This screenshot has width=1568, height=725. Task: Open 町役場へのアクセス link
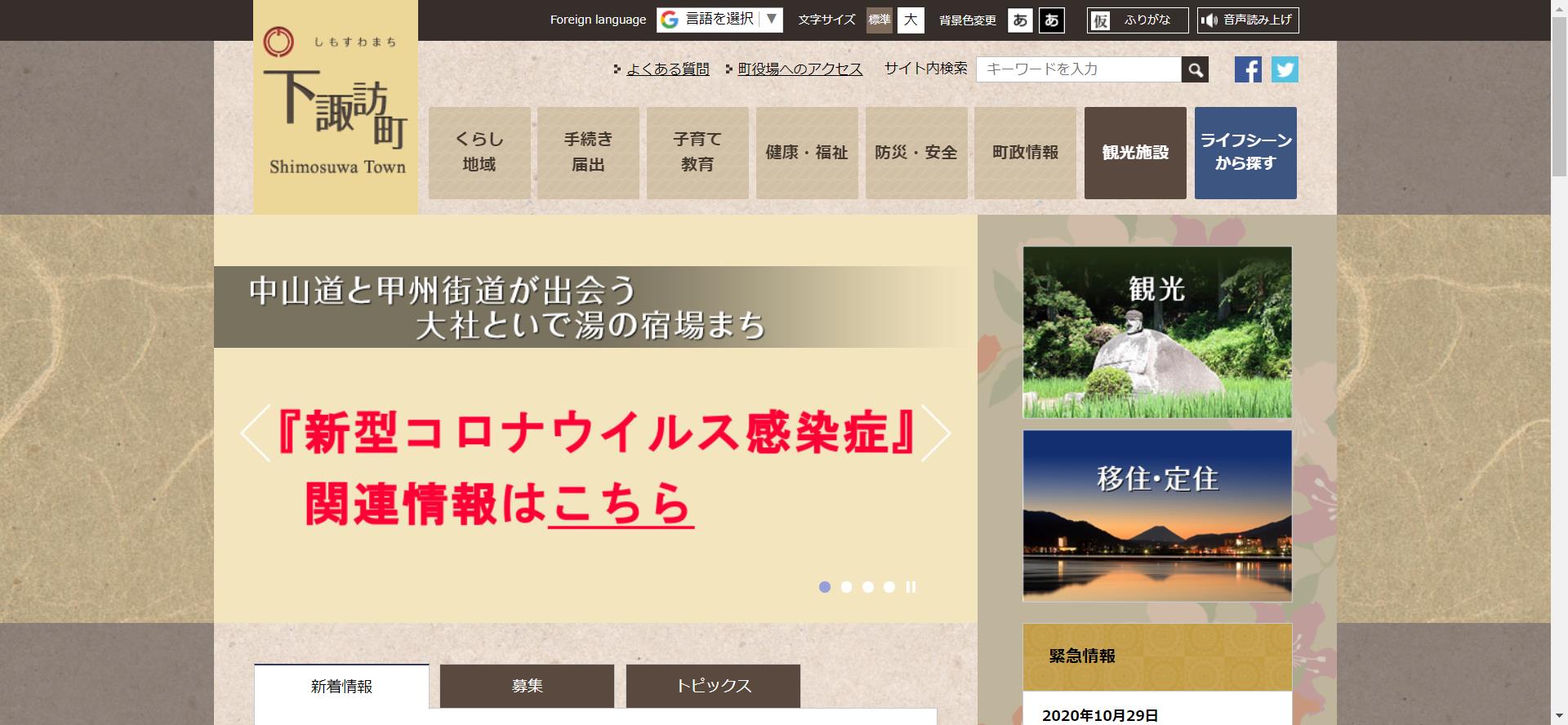(800, 69)
